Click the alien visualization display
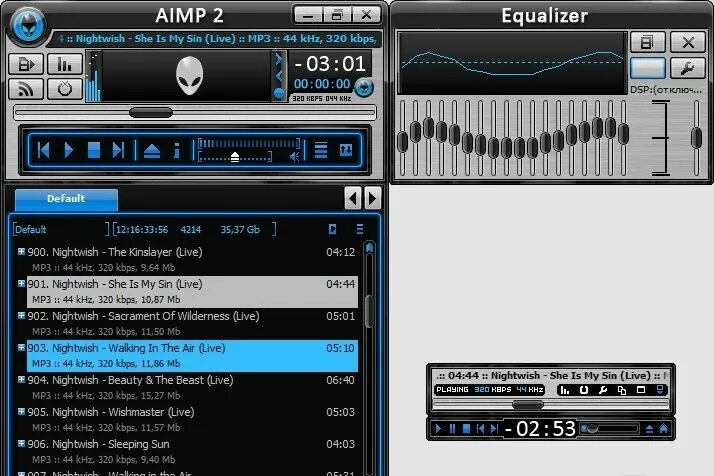Viewport: 714px width, 476px height. (189, 76)
